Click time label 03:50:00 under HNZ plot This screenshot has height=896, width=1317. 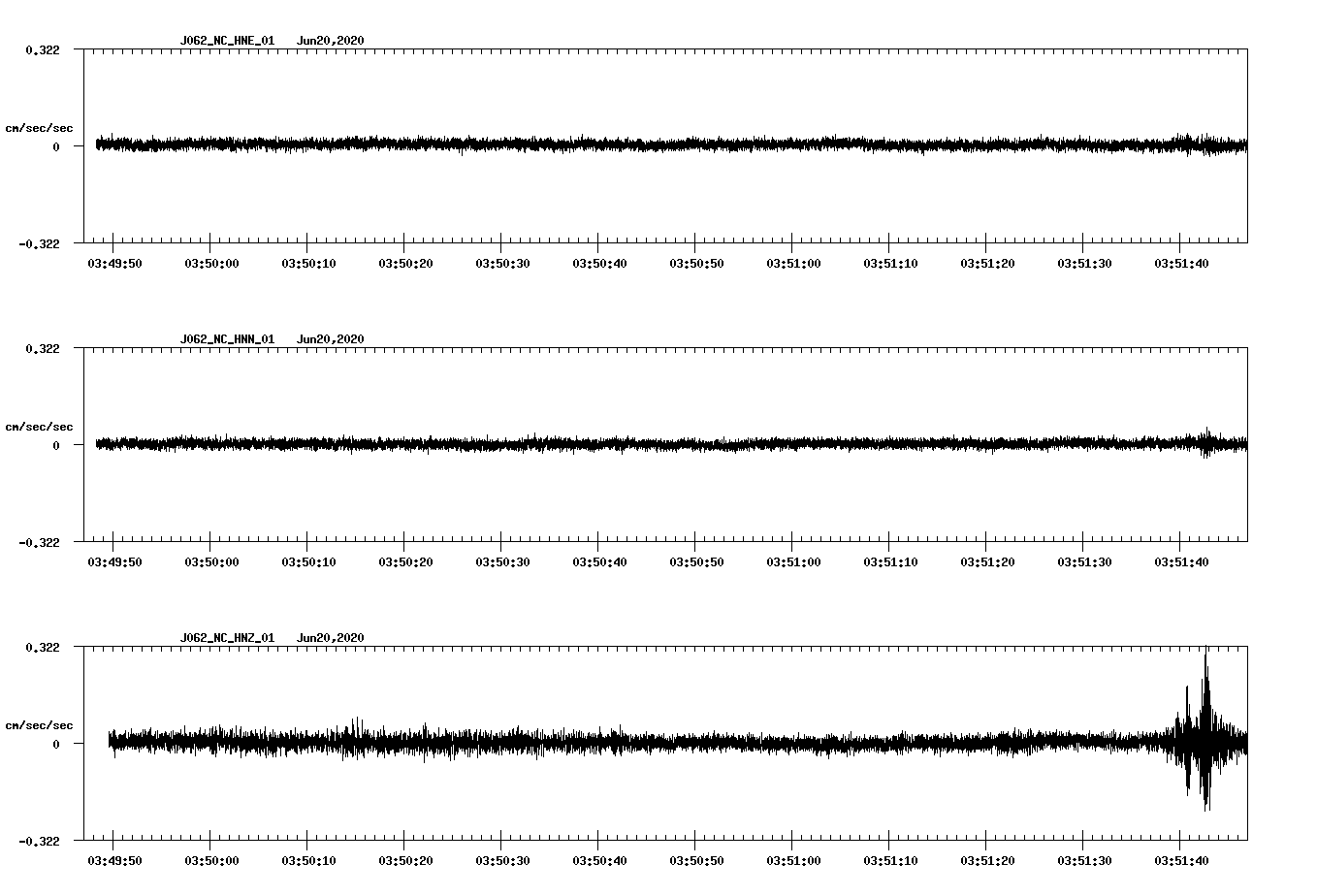pos(211,861)
